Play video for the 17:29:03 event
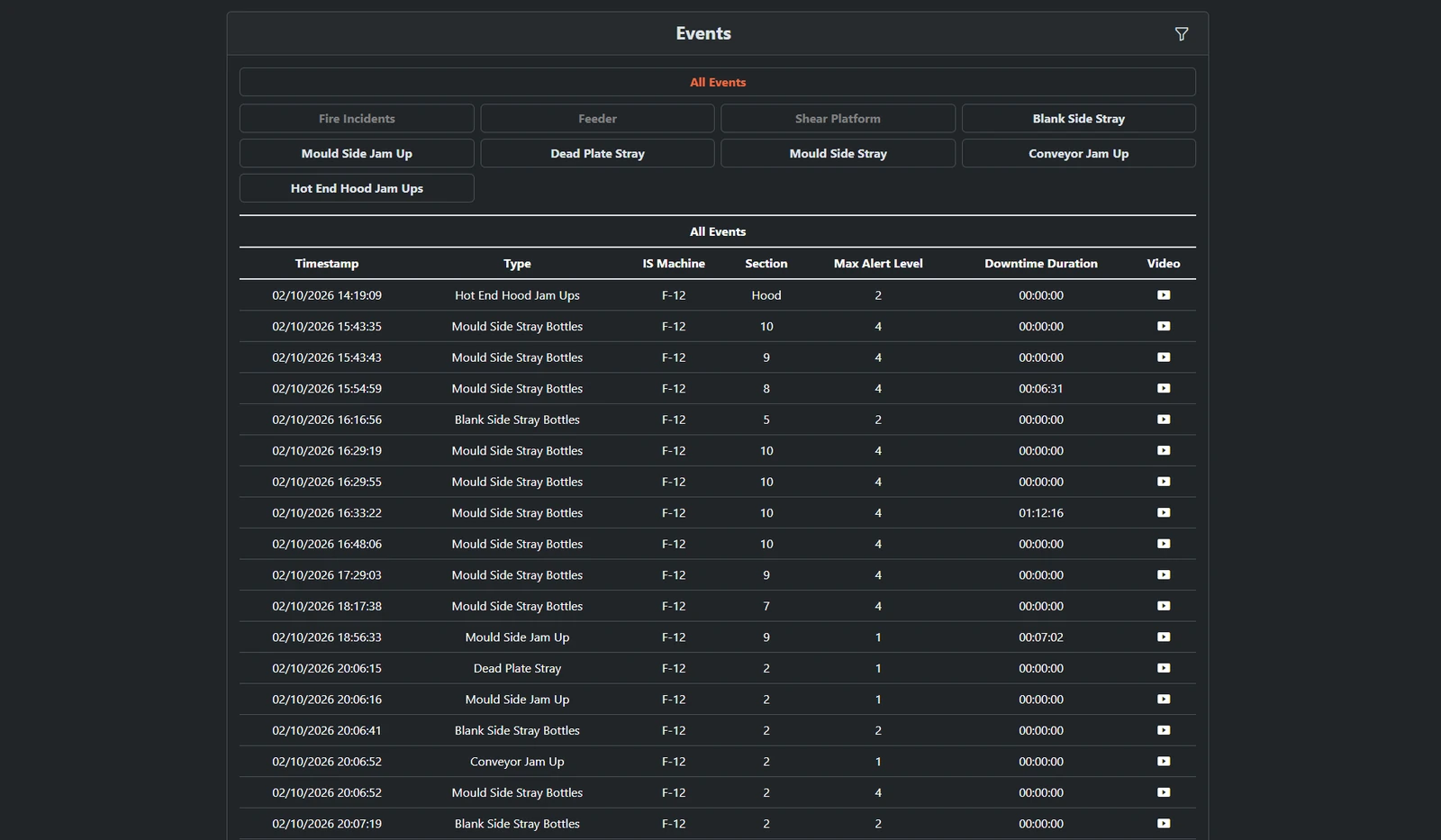The image size is (1441, 840). click(x=1164, y=574)
